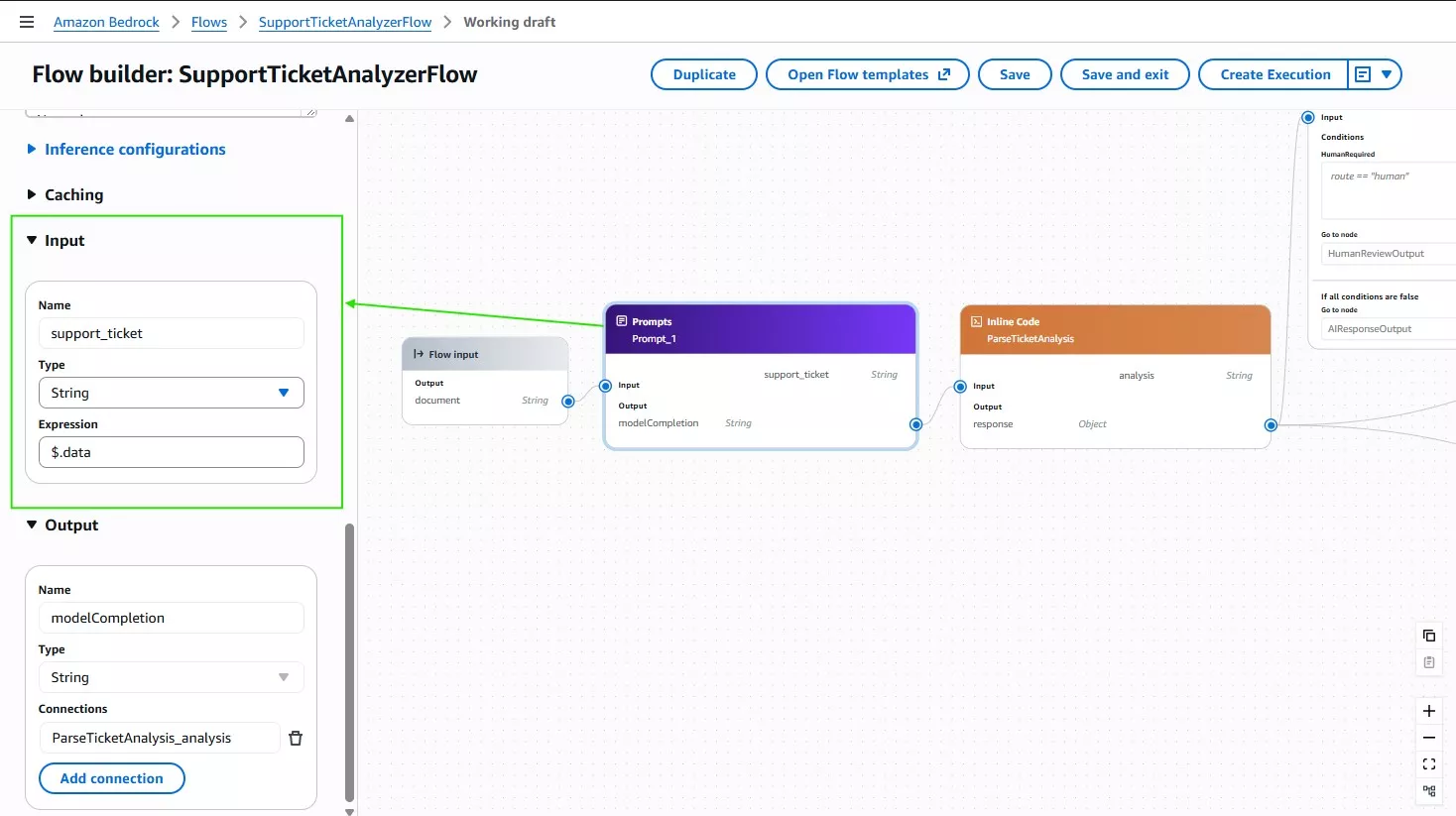
Task: Click the Flow input document output connector
Action: point(568,402)
